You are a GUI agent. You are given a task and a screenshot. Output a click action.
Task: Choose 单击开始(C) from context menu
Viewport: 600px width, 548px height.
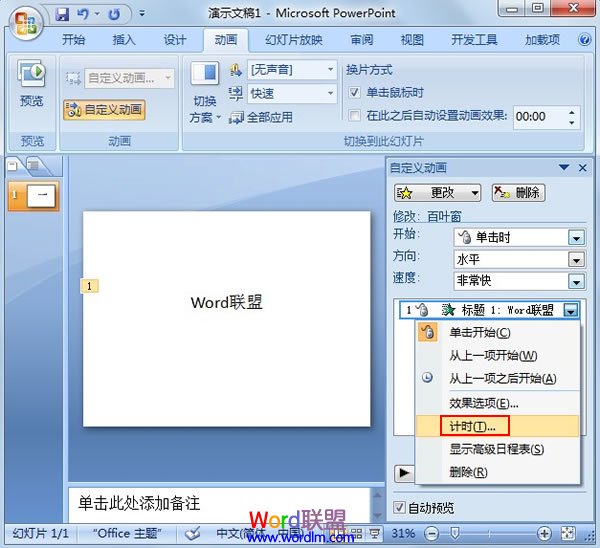coord(497,333)
